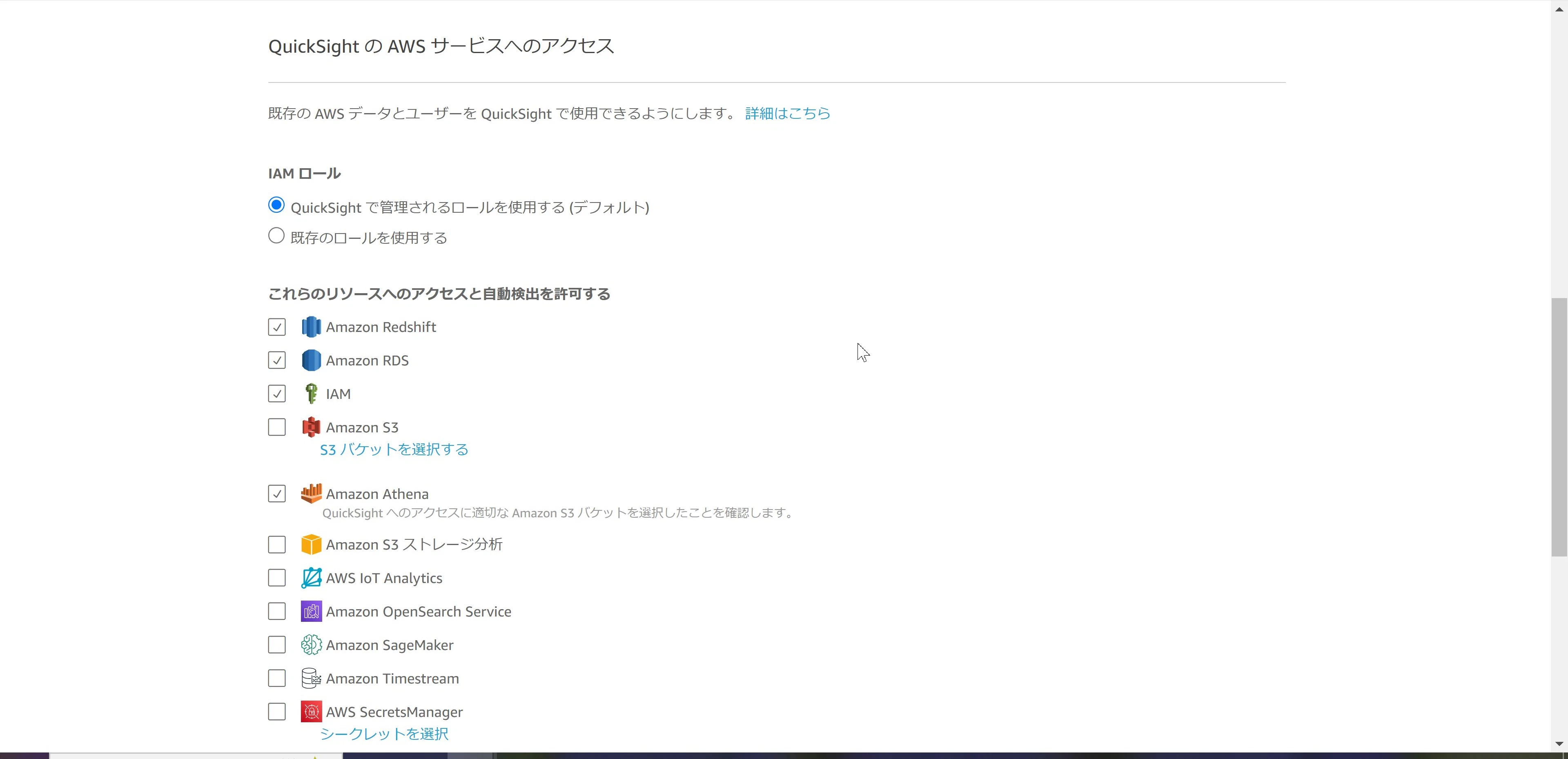1568x759 pixels.
Task: Click the Amazon S3 red bucket icon
Action: click(311, 427)
